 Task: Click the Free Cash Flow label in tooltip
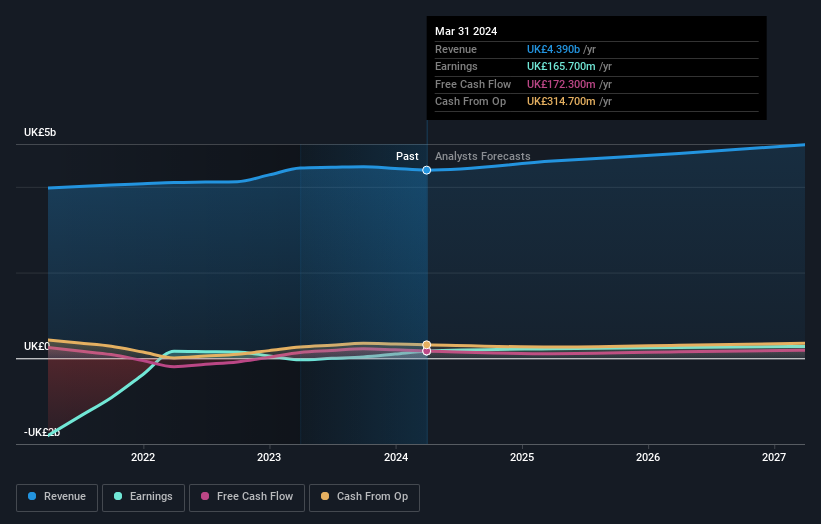pos(473,84)
